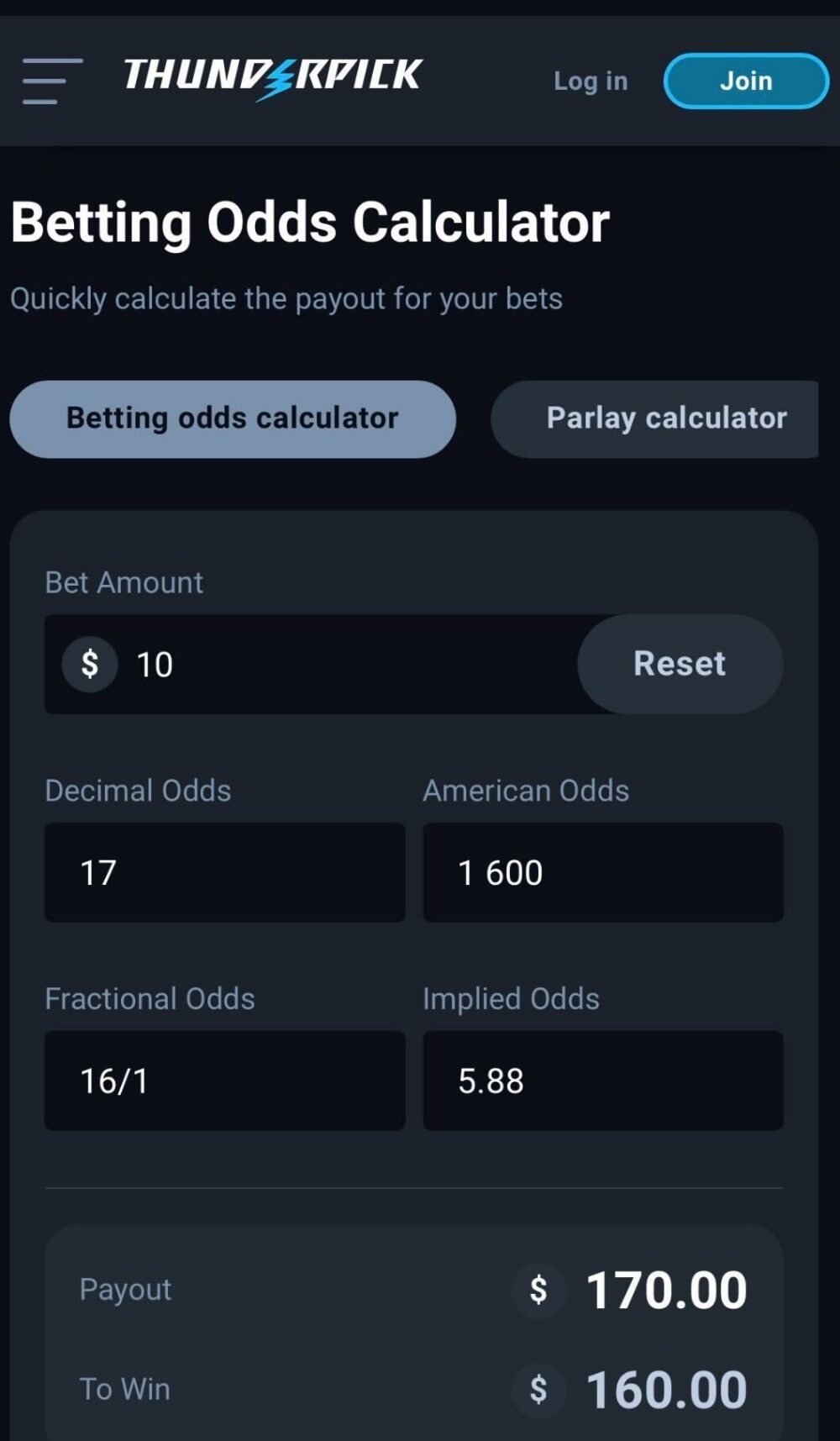The height and width of the screenshot is (1441, 840).
Task: Focus the Bet Amount input showing 10
Action: pos(353,664)
